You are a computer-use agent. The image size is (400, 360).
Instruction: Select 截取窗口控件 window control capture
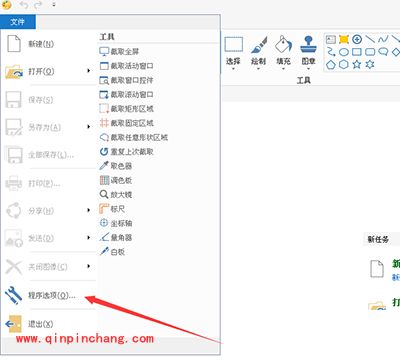pyautogui.click(x=126, y=80)
